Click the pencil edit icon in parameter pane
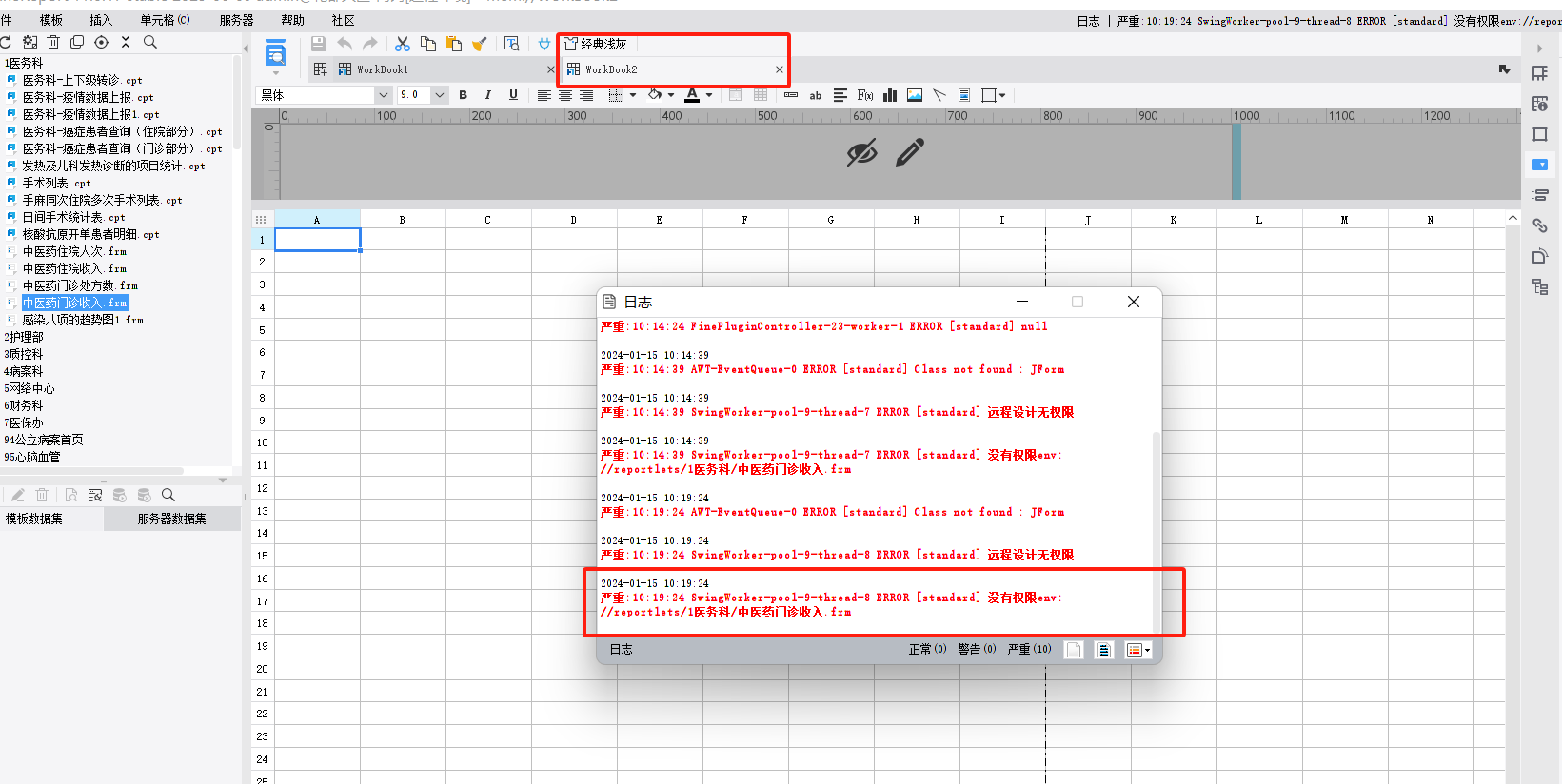1562x784 pixels. point(910,152)
